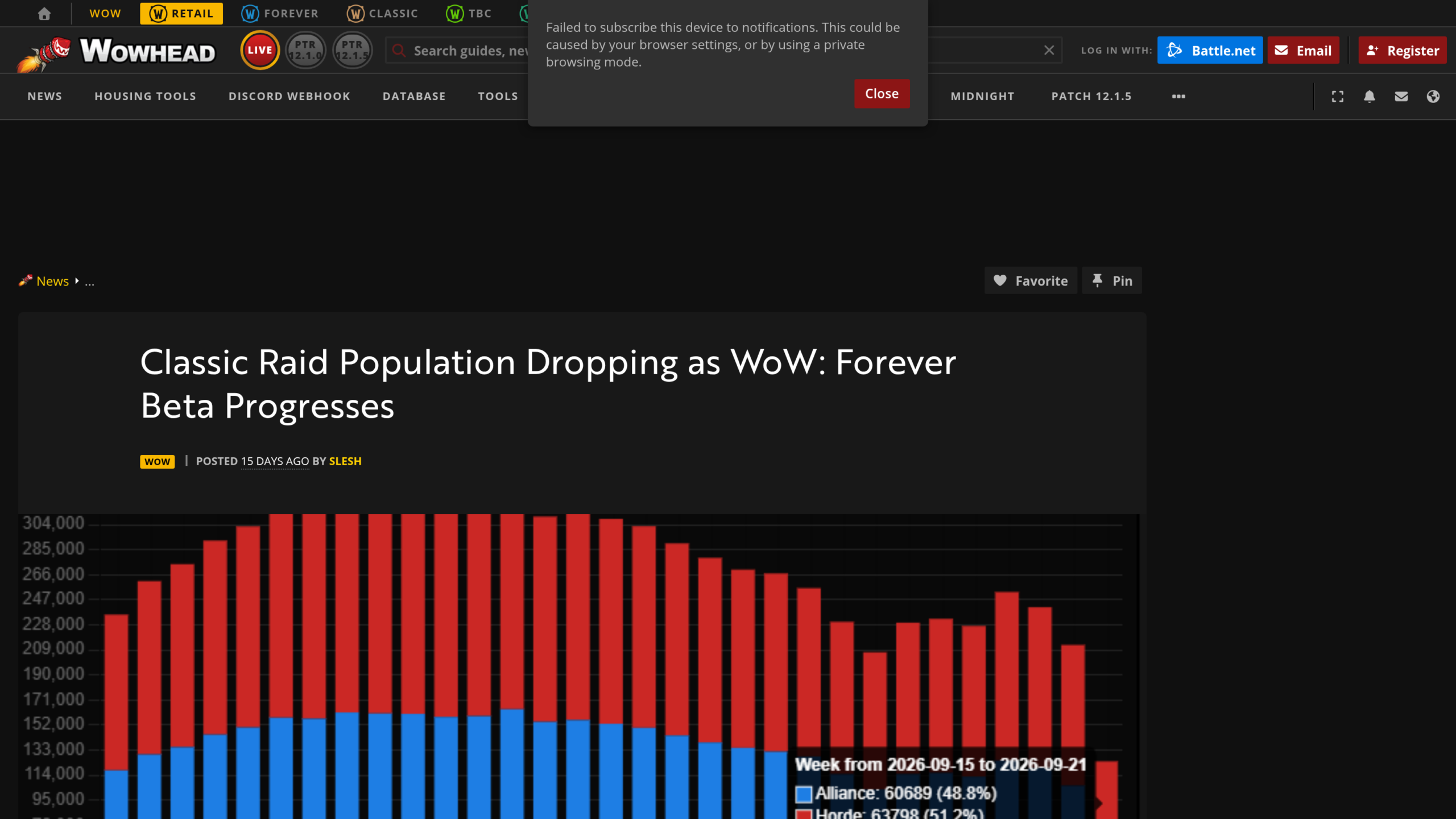Open the inbox envelope icon
This screenshot has height=819, width=1456.
[1401, 96]
